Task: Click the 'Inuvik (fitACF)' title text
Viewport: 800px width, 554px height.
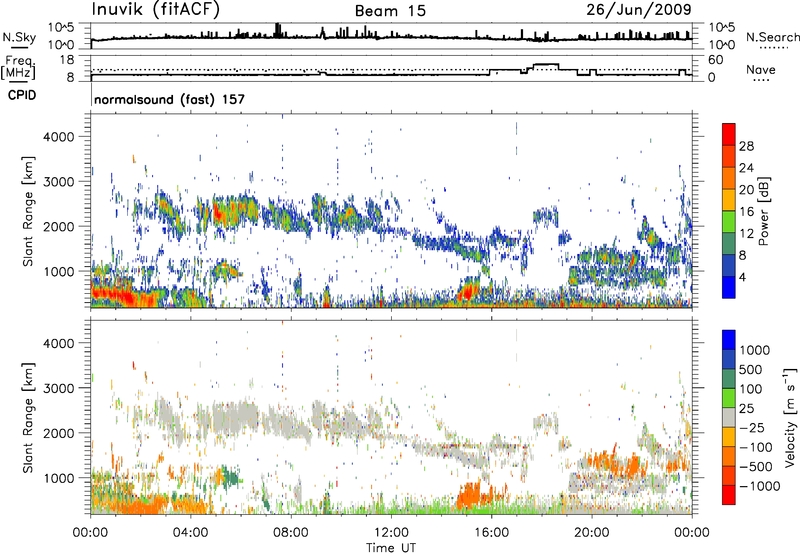Action: click(156, 10)
